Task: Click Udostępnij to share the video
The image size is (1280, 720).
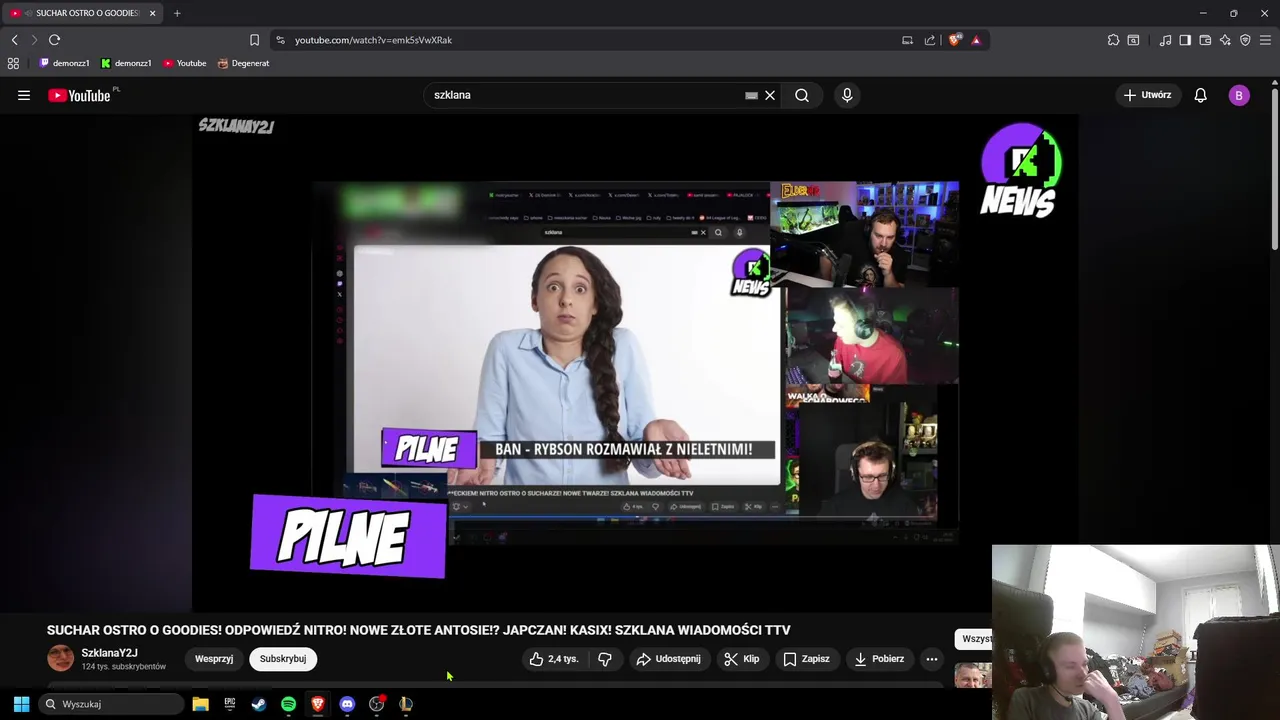Action: click(668, 659)
